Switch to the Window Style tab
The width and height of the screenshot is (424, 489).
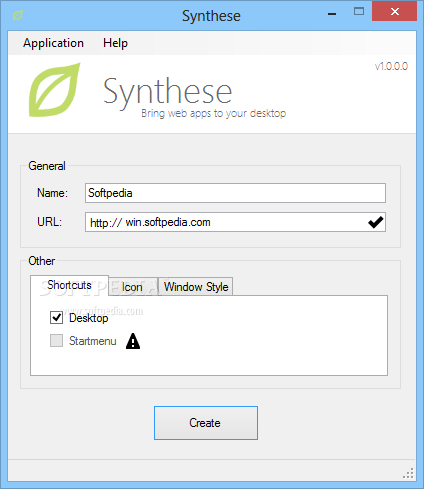196,287
